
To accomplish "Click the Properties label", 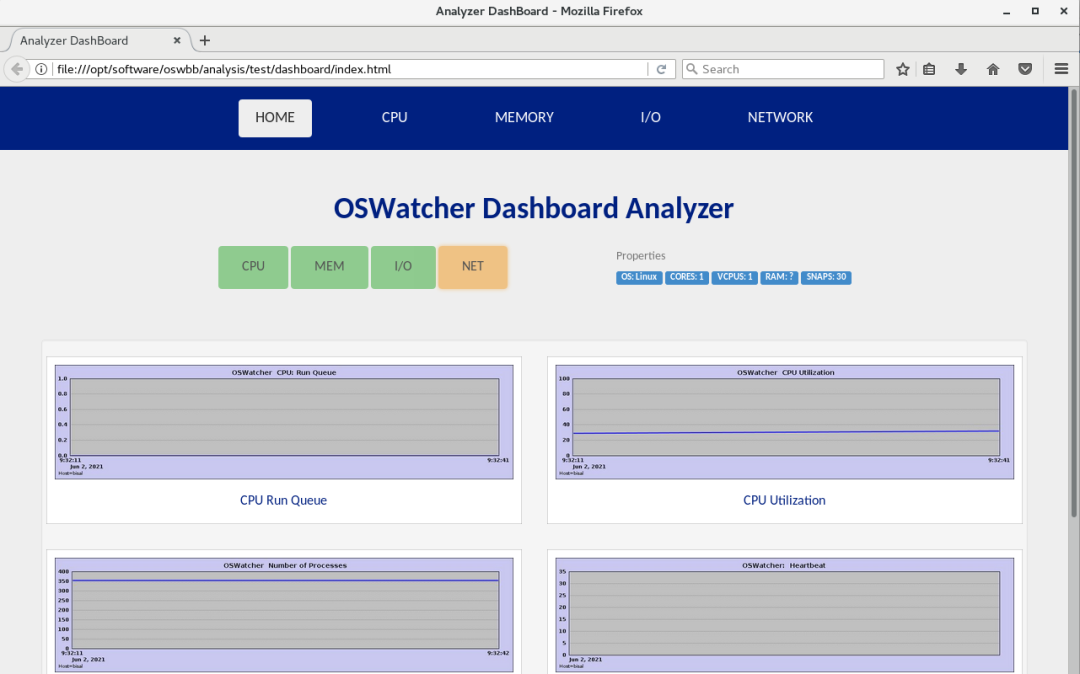I will click(641, 256).
